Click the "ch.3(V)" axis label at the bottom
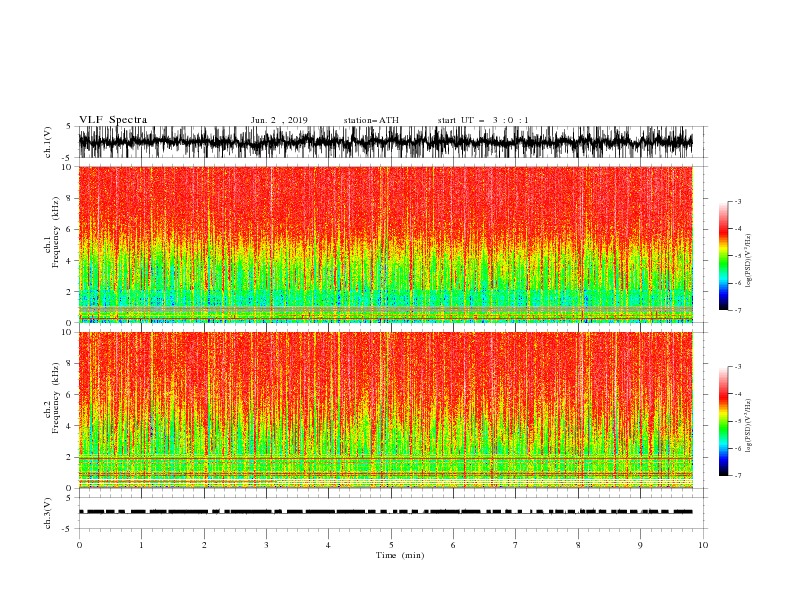 pyautogui.click(x=48, y=513)
